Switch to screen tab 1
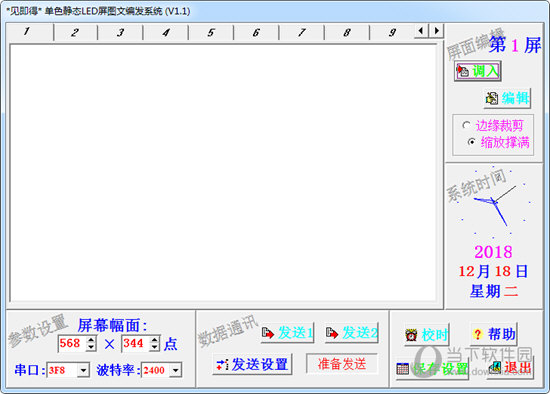 coord(30,32)
